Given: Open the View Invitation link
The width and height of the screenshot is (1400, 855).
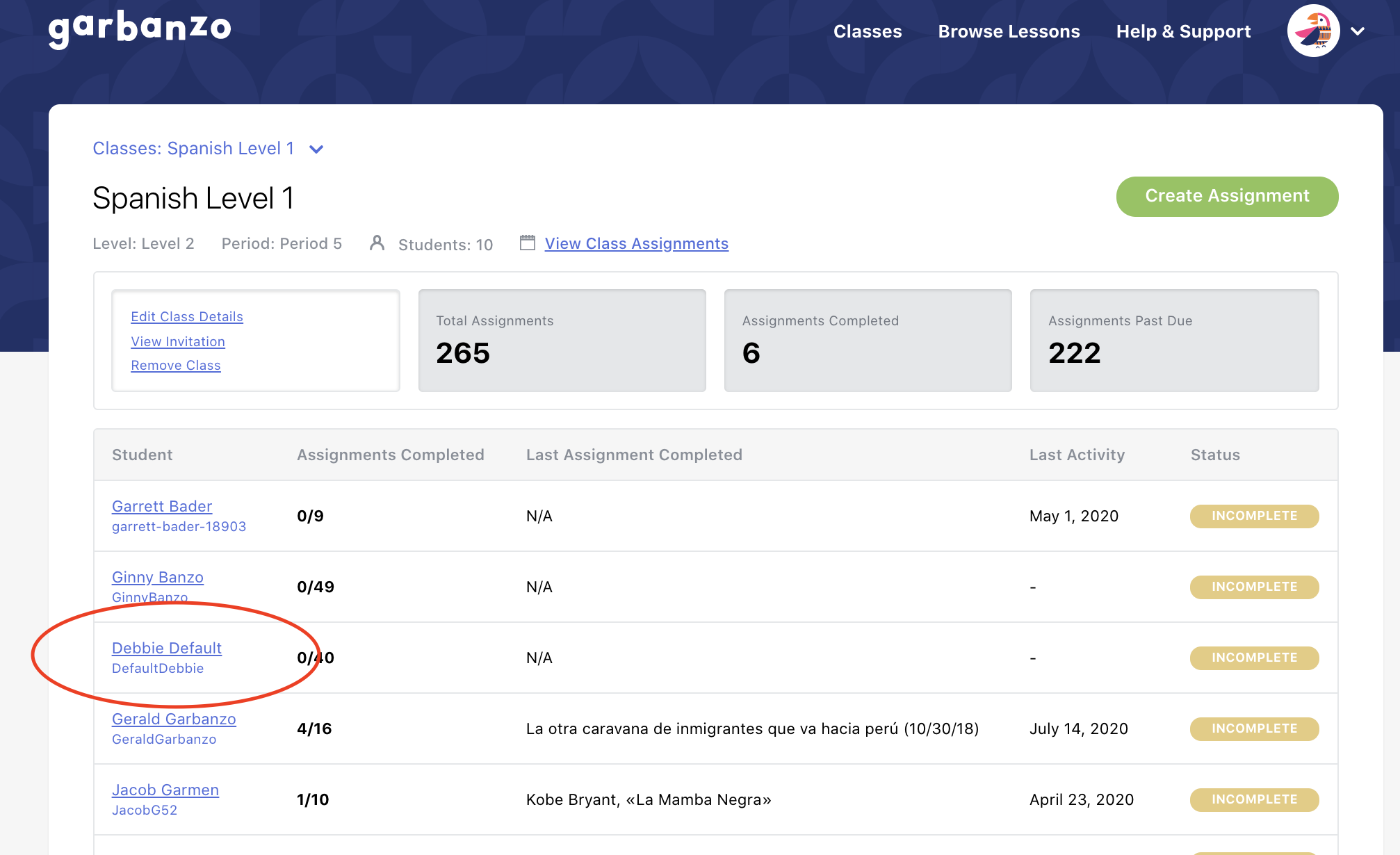Looking at the screenshot, I should tap(178, 341).
